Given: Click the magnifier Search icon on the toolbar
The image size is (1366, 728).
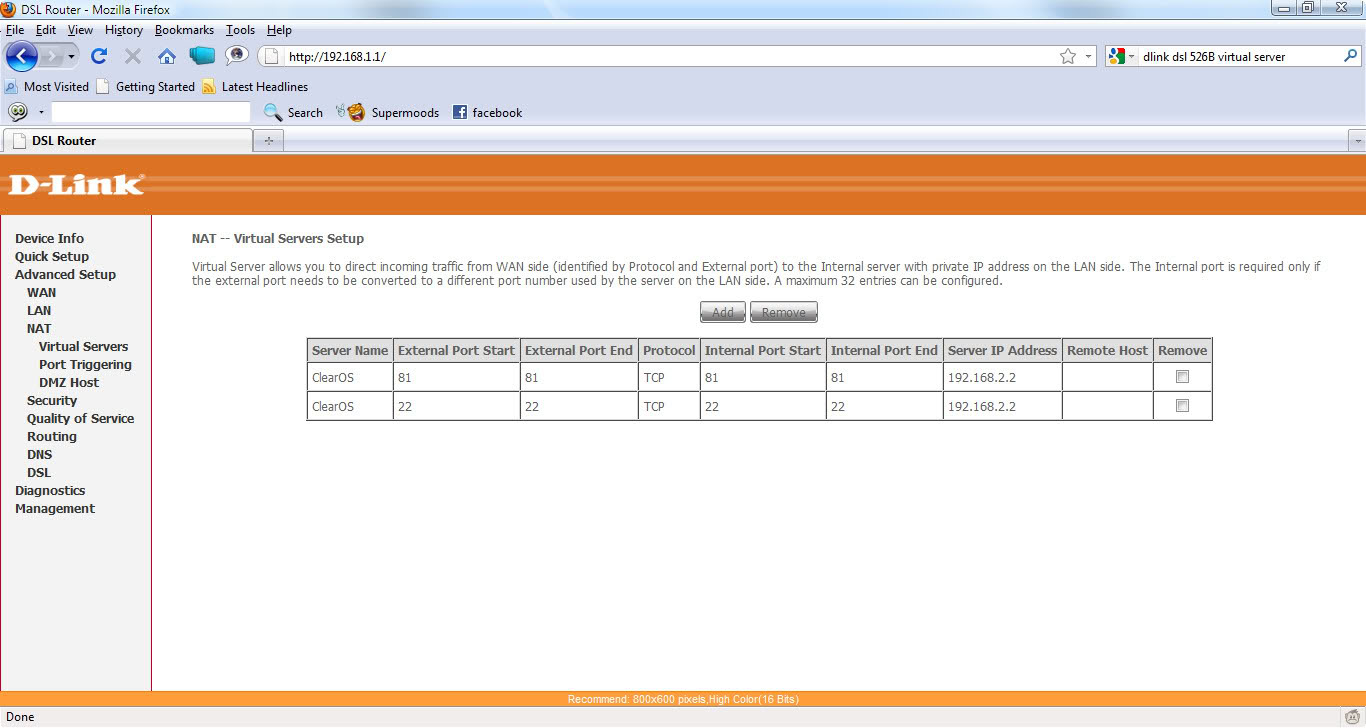Looking at the screenshot, I should pyautogui.click(x=273, y=112).
